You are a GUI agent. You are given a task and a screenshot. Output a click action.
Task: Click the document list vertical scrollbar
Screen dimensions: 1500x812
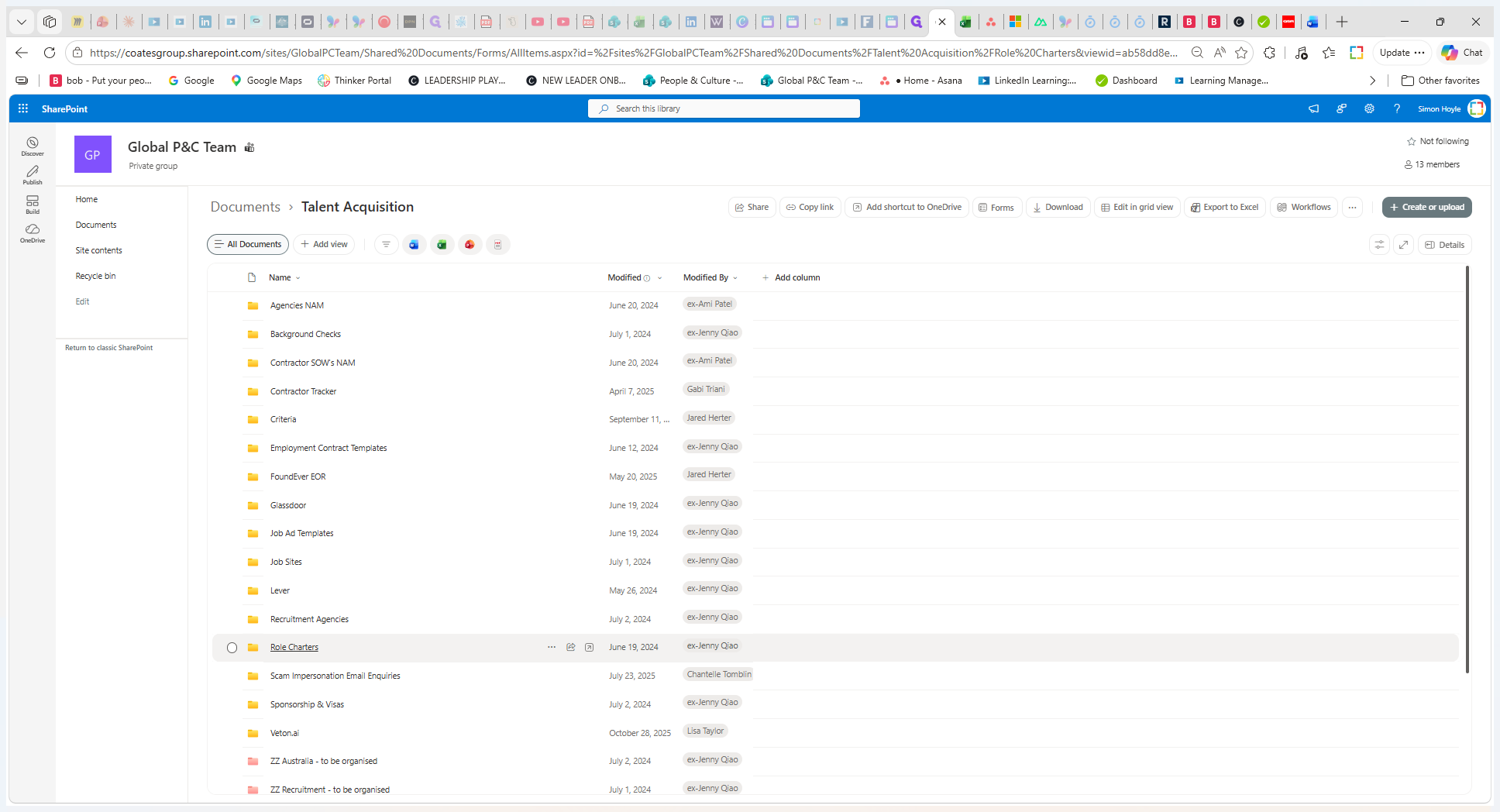tap(1467, 470)
